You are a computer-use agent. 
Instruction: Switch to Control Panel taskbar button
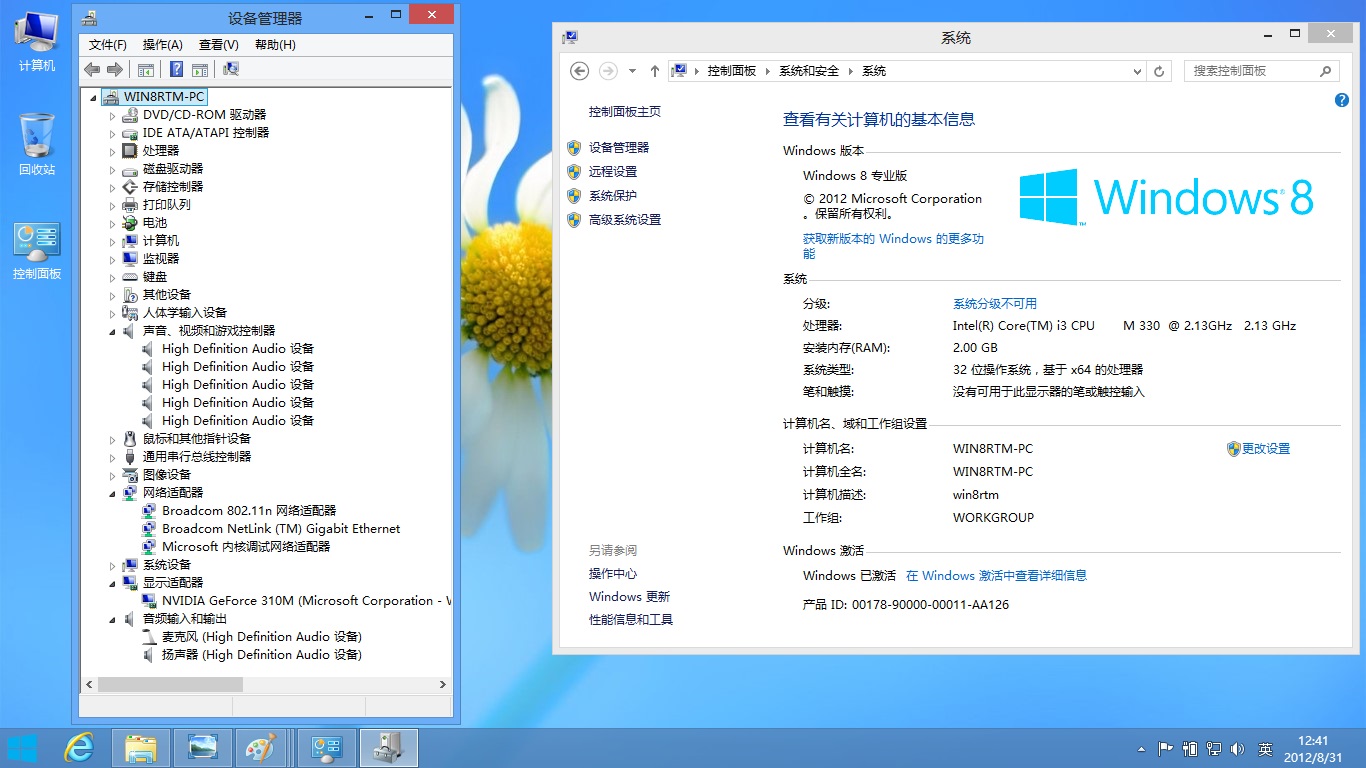click(x=327, y=748)
